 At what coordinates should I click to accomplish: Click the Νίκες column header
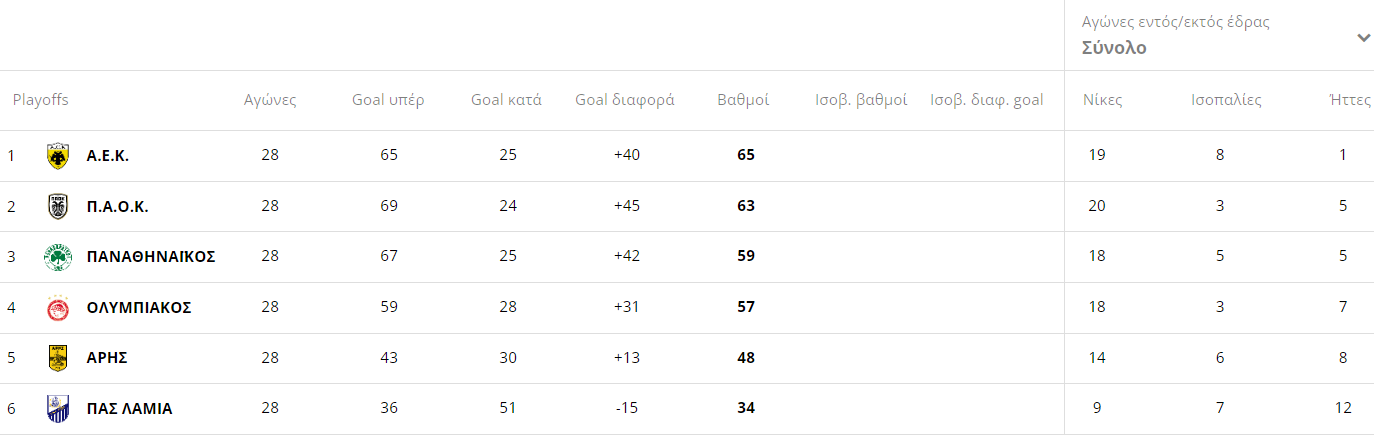(x=1103, y=100)
